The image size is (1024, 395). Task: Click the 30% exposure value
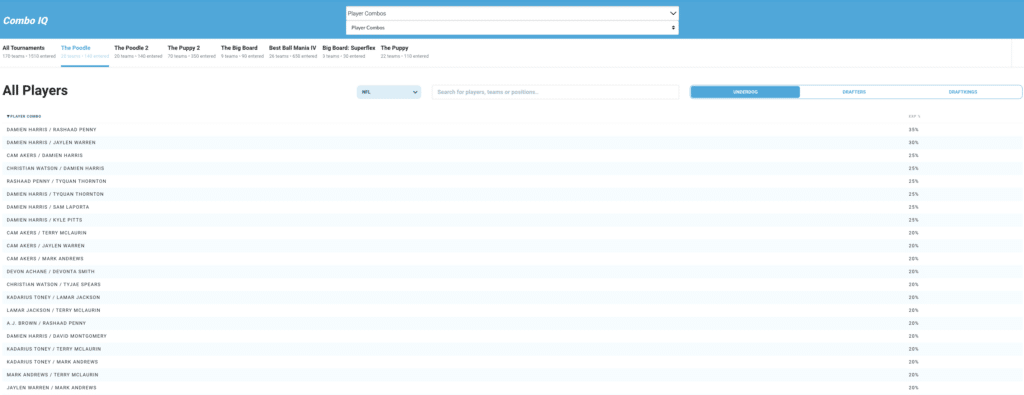[913, 142]
